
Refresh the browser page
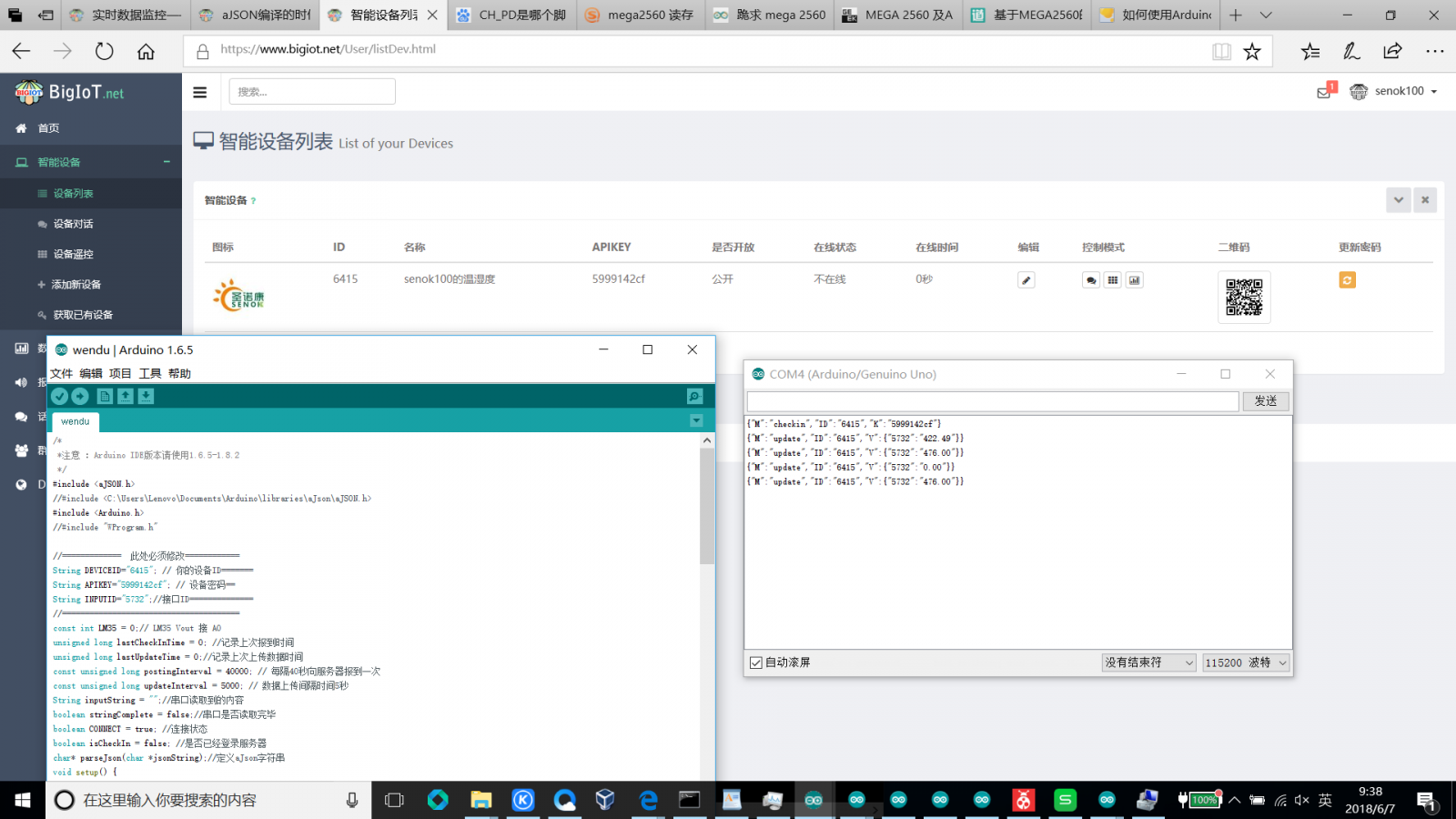pyautogui.click(x=105, y=51)
